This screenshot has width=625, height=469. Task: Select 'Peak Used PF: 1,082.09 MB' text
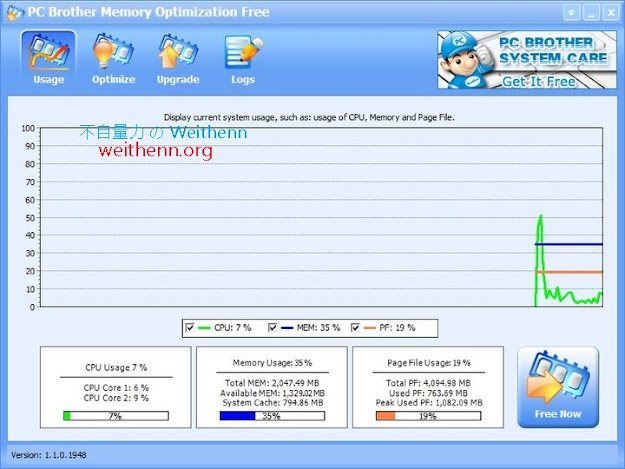coord(429,402)
